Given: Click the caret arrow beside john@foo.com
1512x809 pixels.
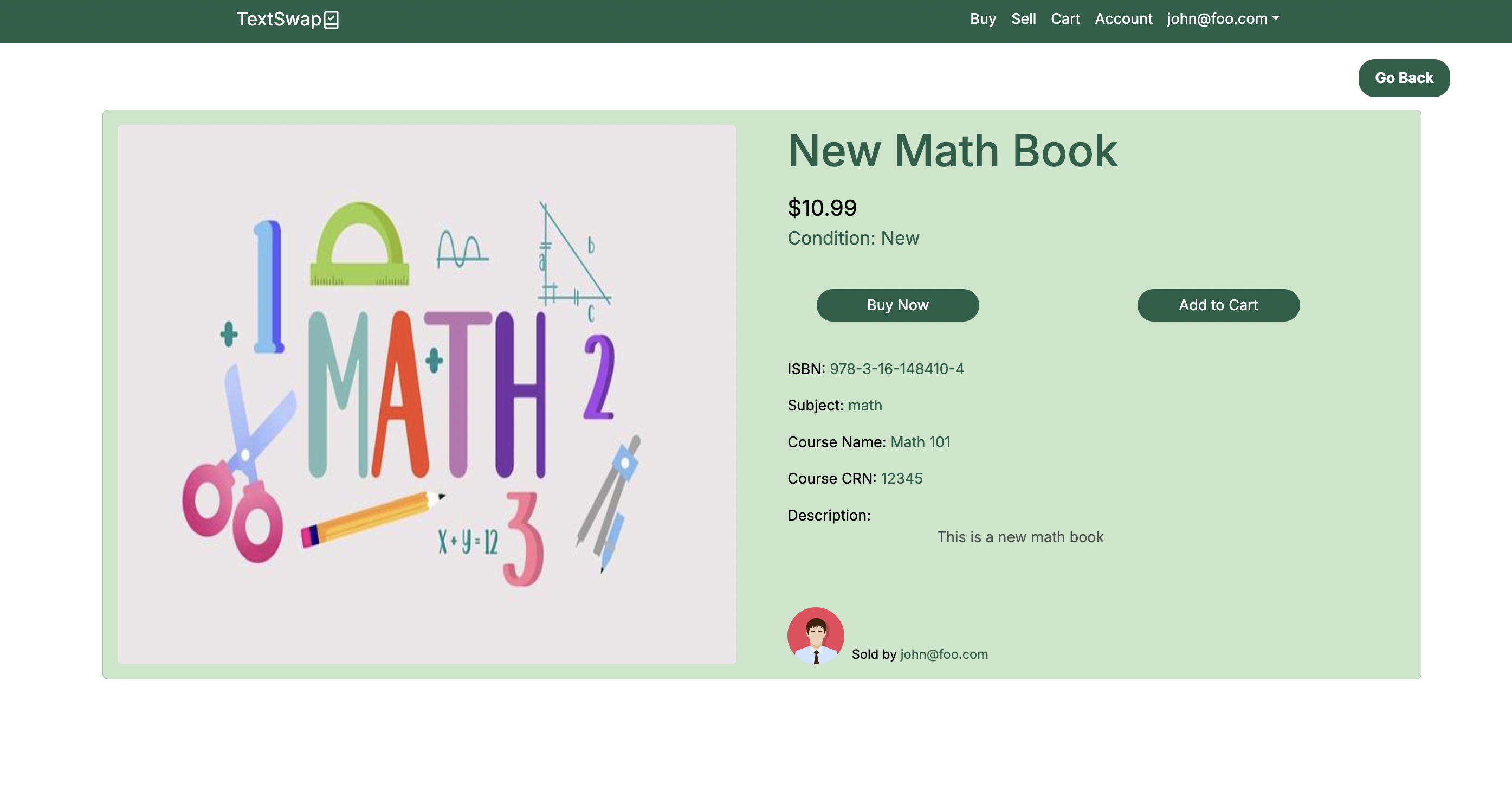Looking at the screenshot, I should tap(1276, 18).
